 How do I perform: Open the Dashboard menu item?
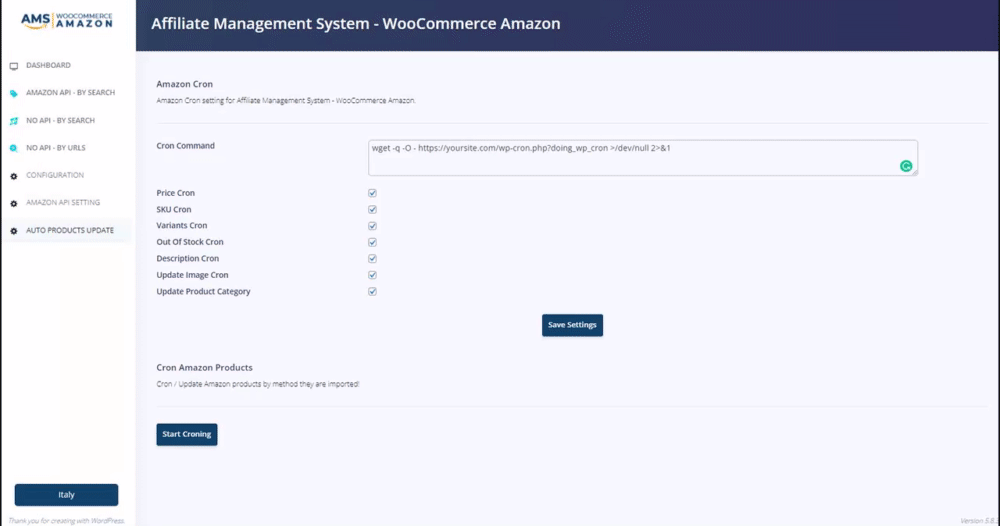click(48, 65)
